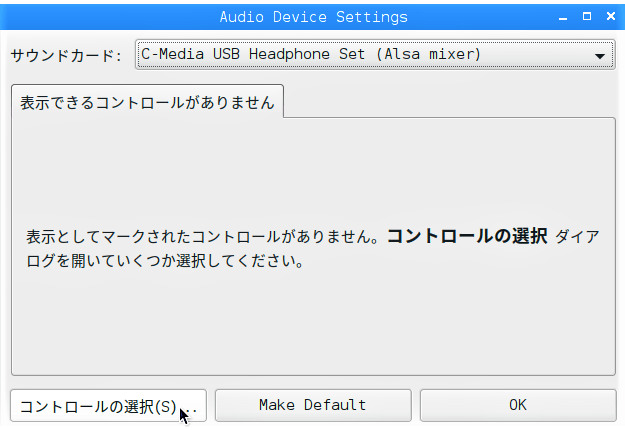Minimize the Audio Device Settings window
The image size is (625, 430).
coord(563,18)
